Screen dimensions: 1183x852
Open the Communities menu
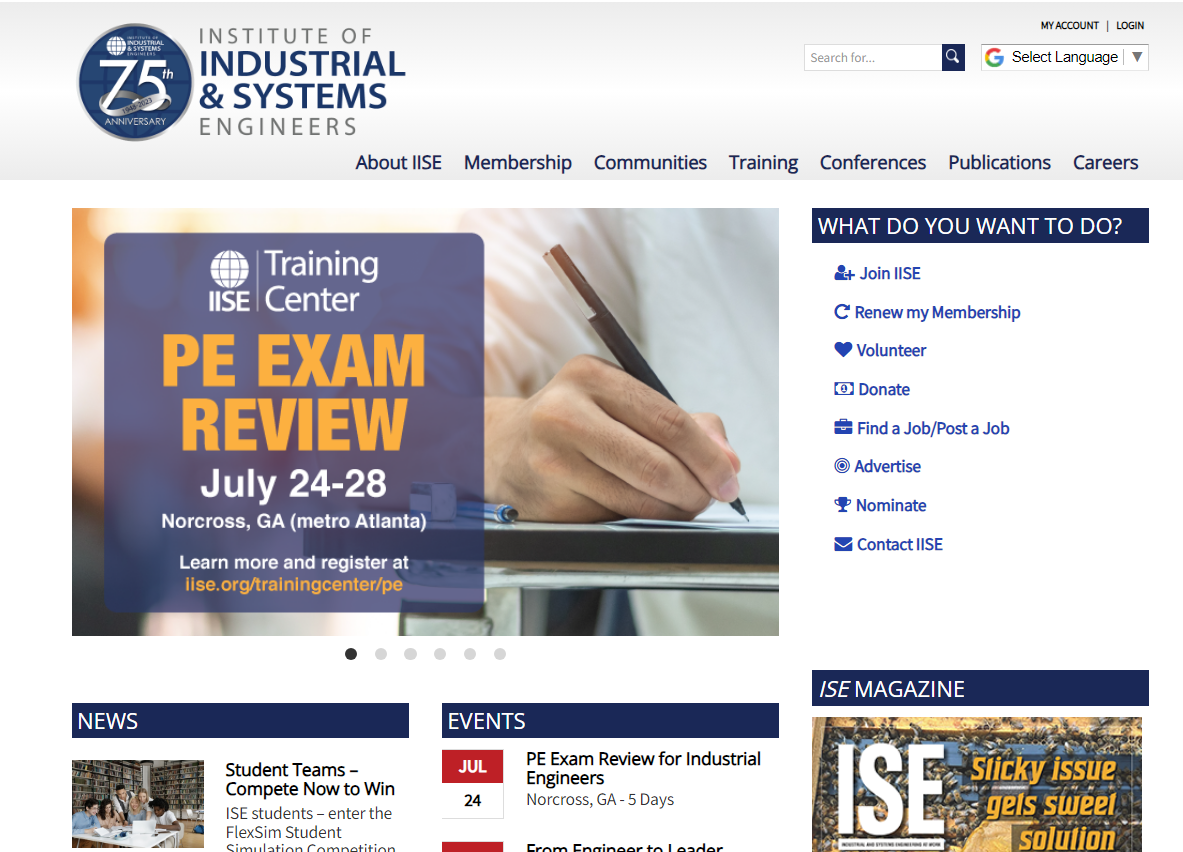point(650,163)
